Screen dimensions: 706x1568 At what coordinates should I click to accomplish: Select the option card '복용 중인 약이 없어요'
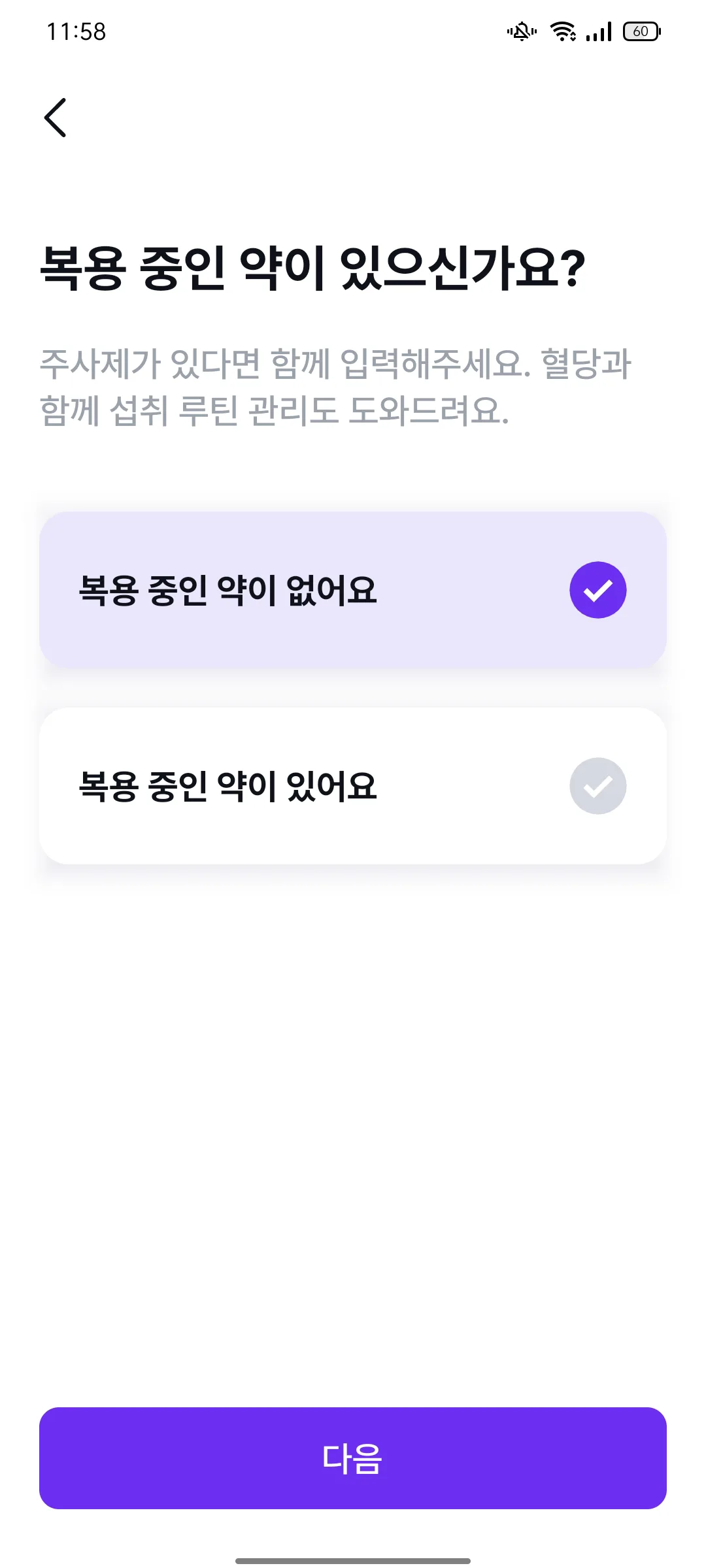[x=353, y=590]
